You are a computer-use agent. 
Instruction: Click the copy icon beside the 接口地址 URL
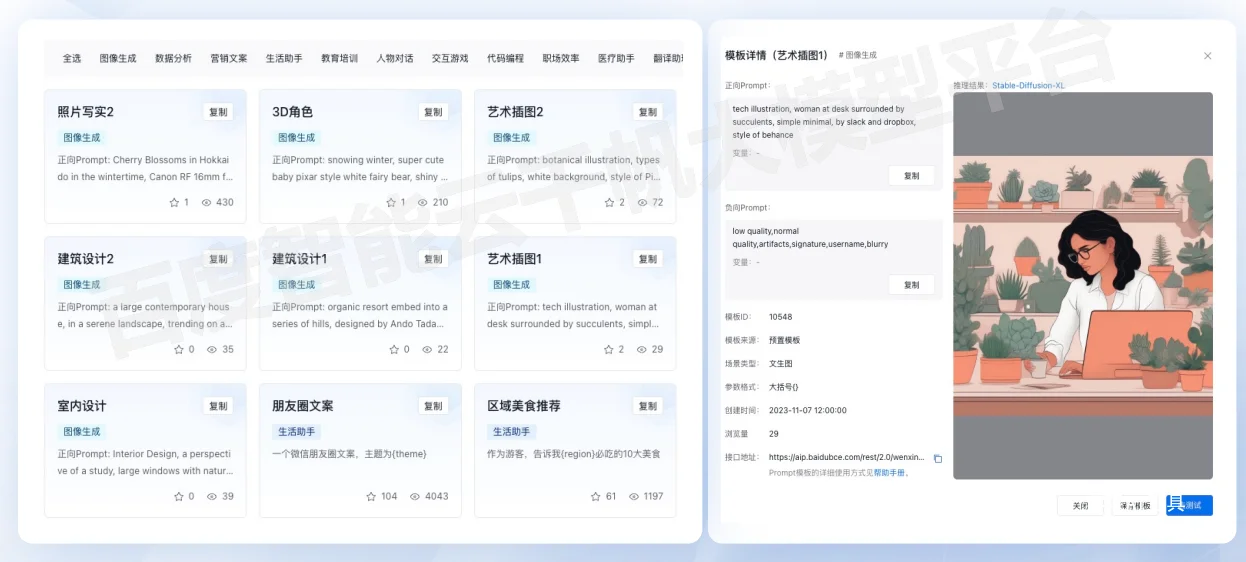938,458
